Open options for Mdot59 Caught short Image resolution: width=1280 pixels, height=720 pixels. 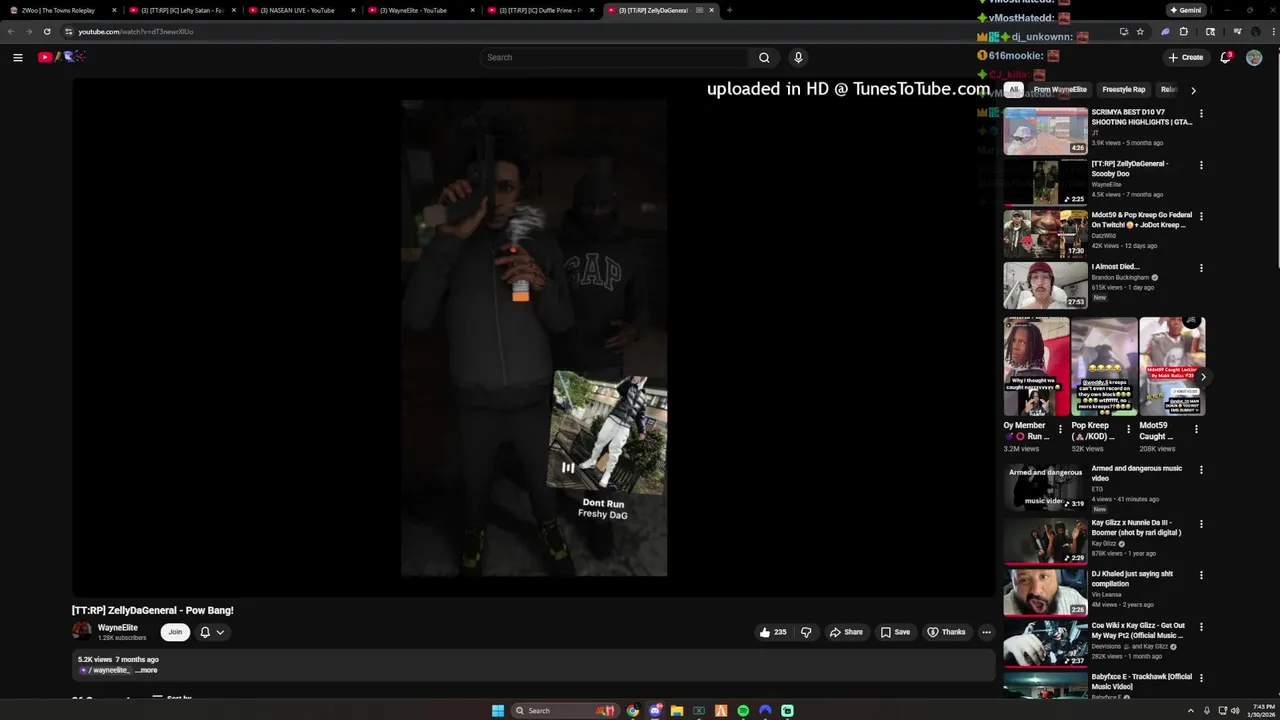(x=1196, y=430)
